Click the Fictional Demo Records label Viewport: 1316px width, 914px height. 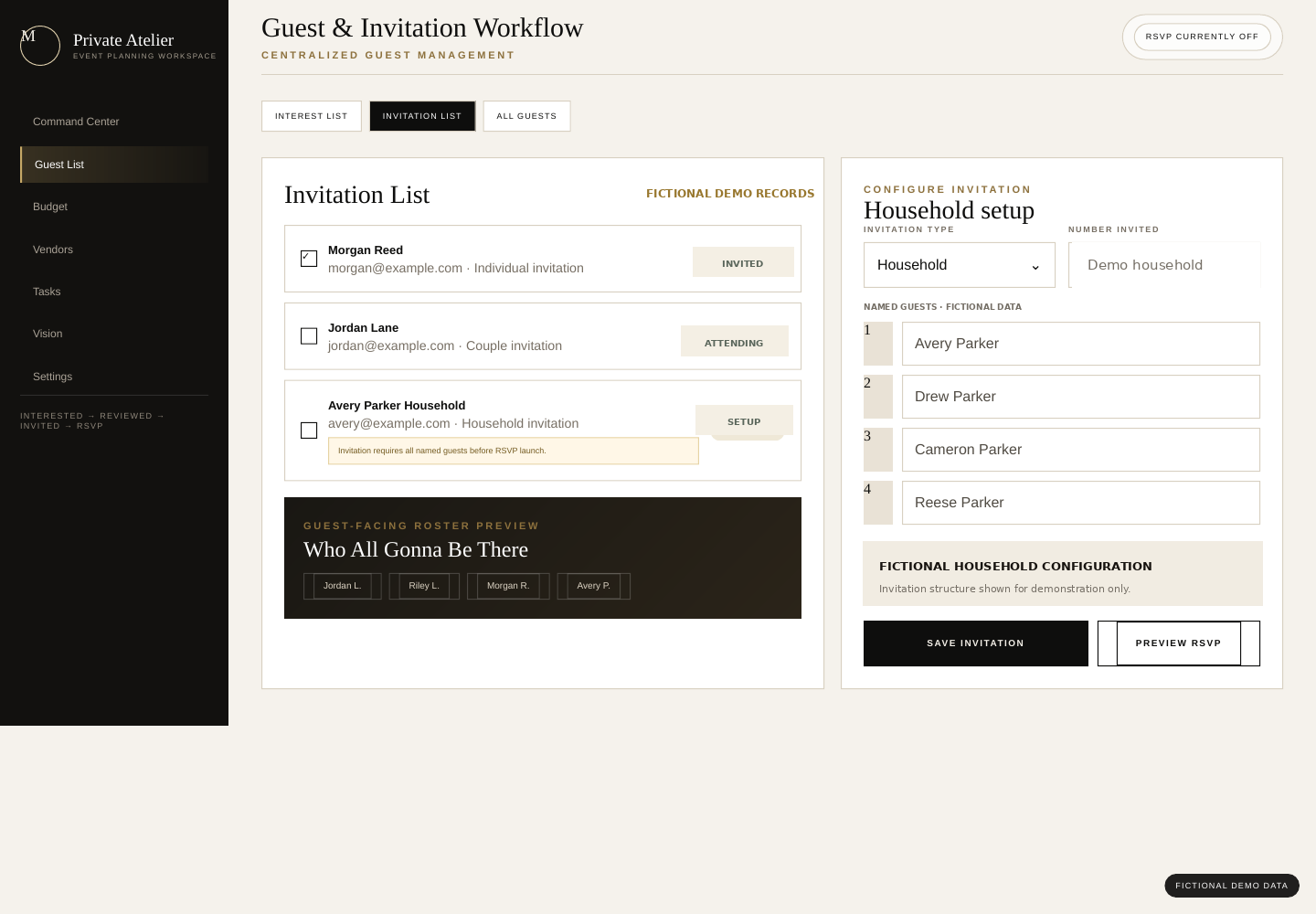point(730,194)
